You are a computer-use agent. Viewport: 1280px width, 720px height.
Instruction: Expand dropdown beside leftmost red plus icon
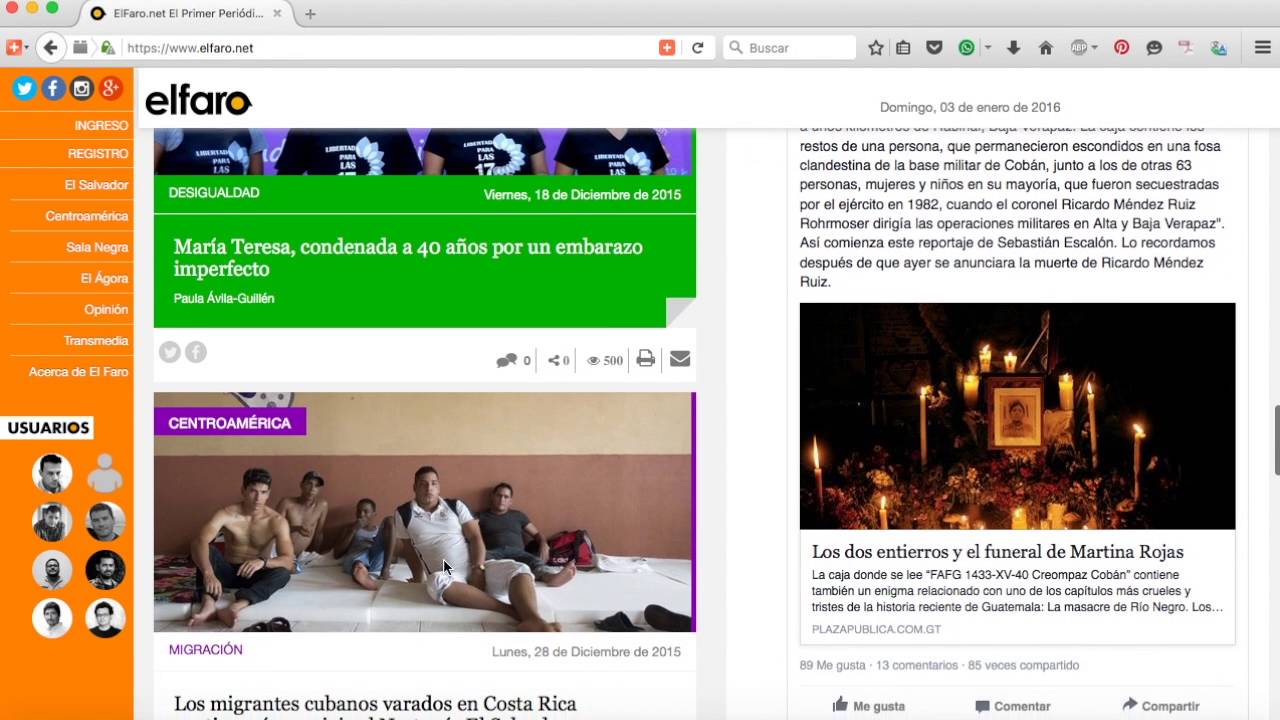coord(27,47)
